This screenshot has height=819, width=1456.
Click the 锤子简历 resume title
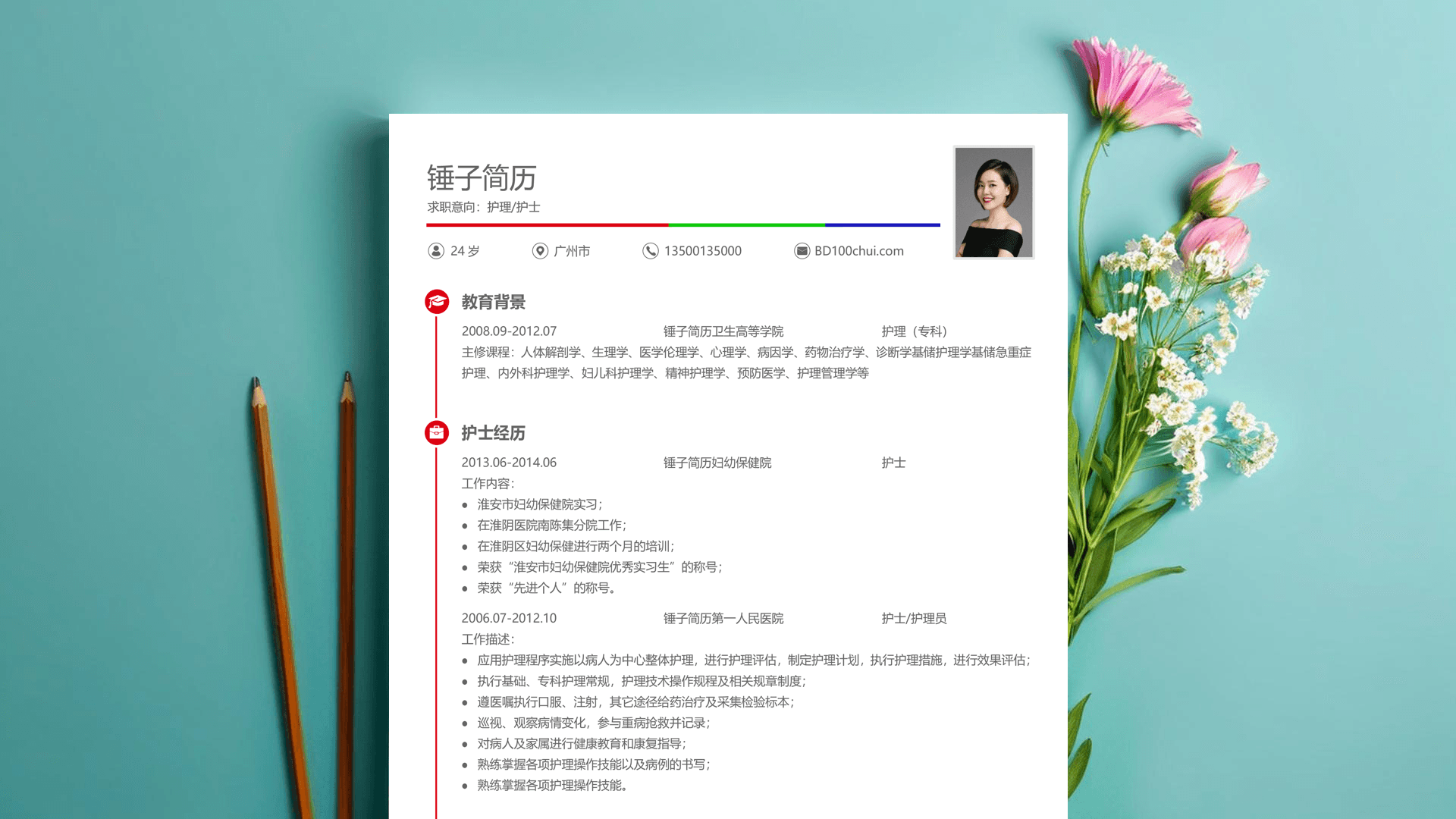click(482, 178)
